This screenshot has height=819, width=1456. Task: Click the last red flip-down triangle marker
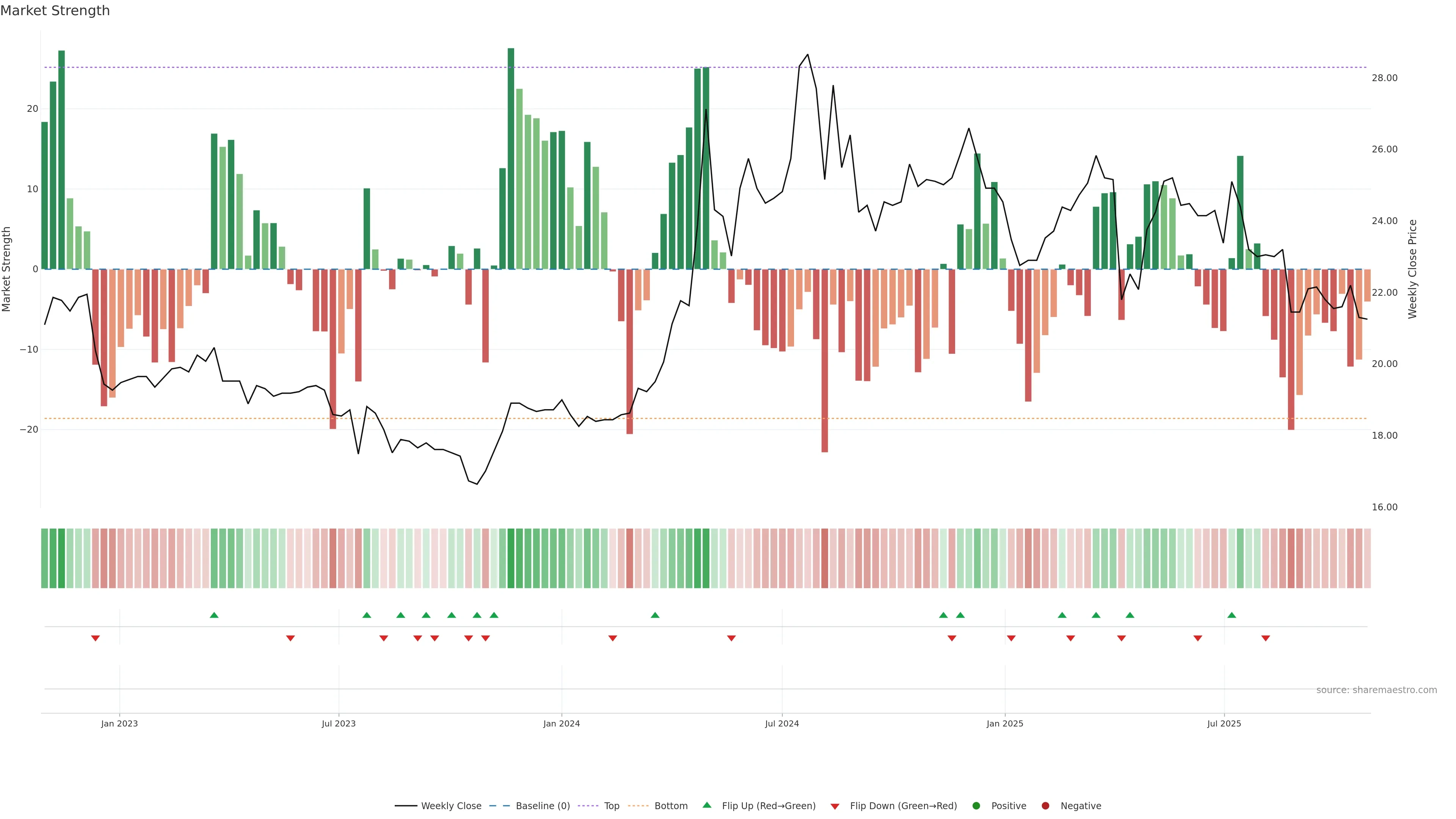pos(1266,638)
